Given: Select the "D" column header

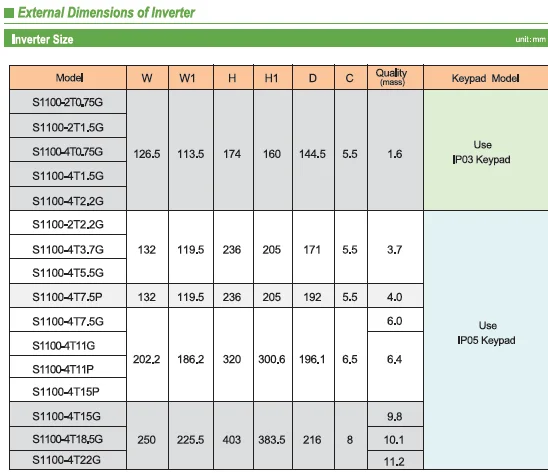Looking at the screenshot, I should coord(313,78).
